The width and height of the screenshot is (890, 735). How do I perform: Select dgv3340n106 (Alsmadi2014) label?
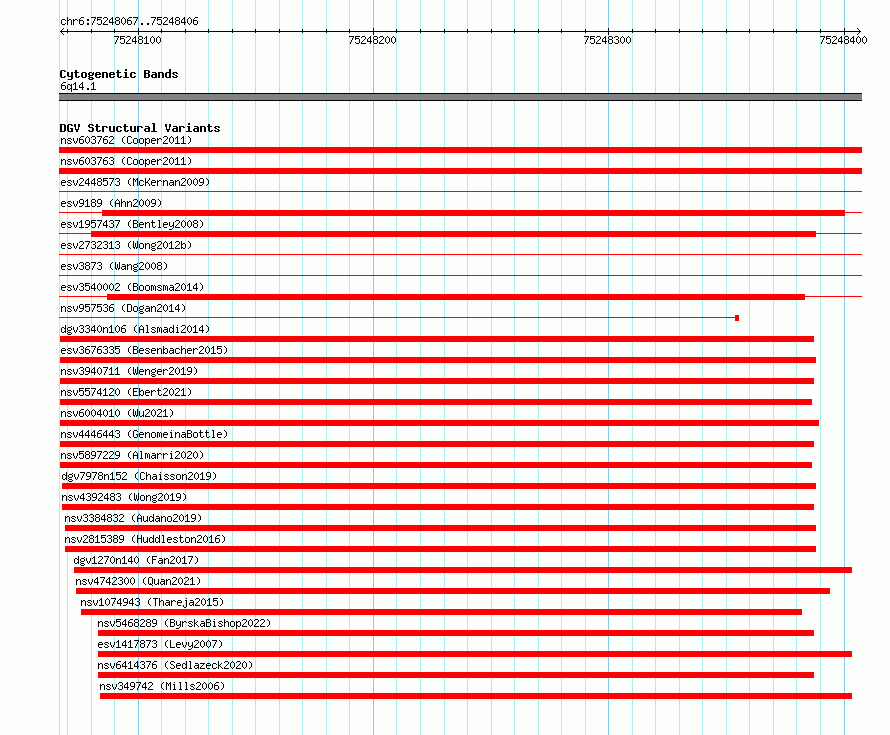pyautogui.click(x=135, y=329)
